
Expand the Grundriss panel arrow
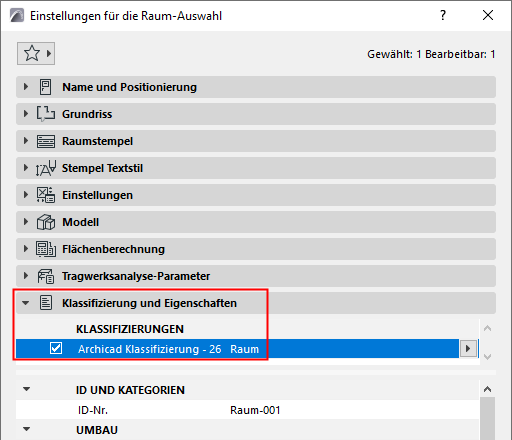(26, 114)
